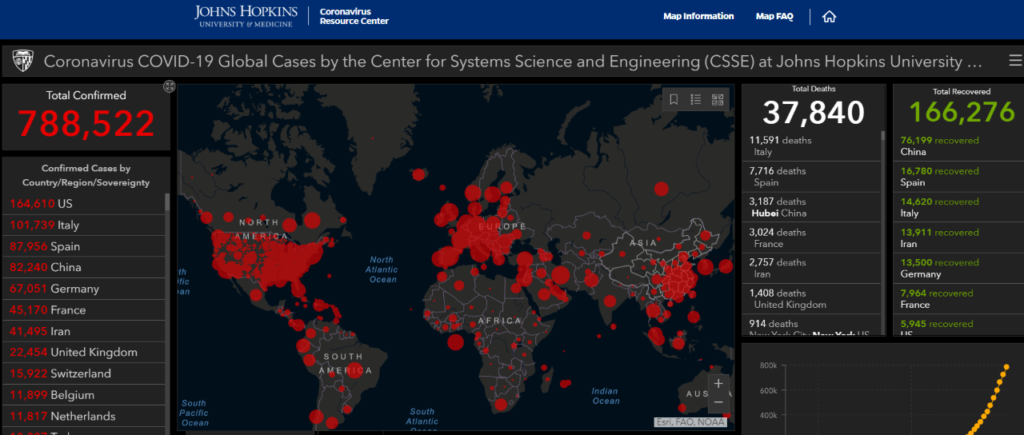This screenshot has width=1024, height=435.
Task: Click the SOUTH AMERICA label on the map
Action: [x=345, y=363]
